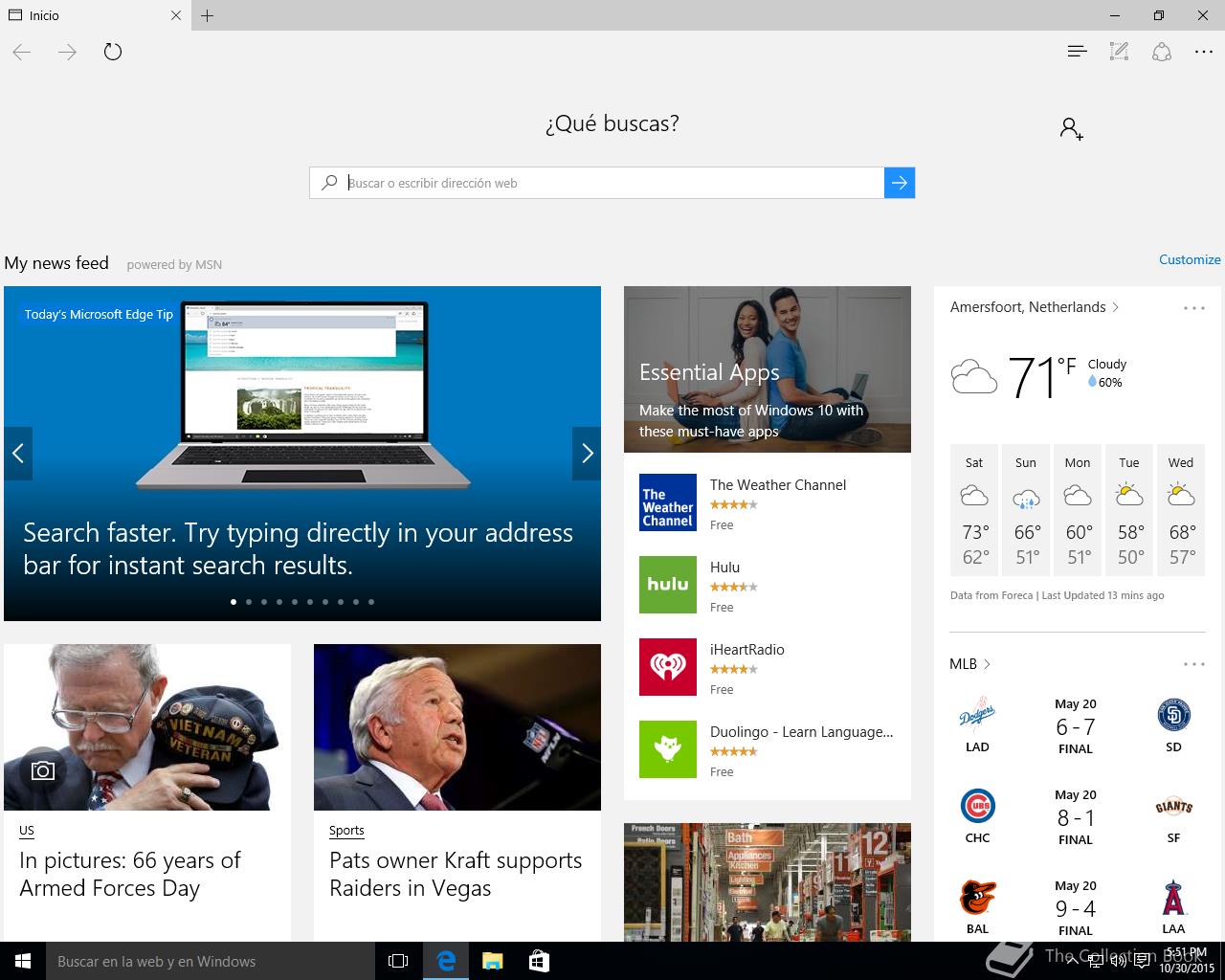Click the Dodgers team logo

click(977, 715)
